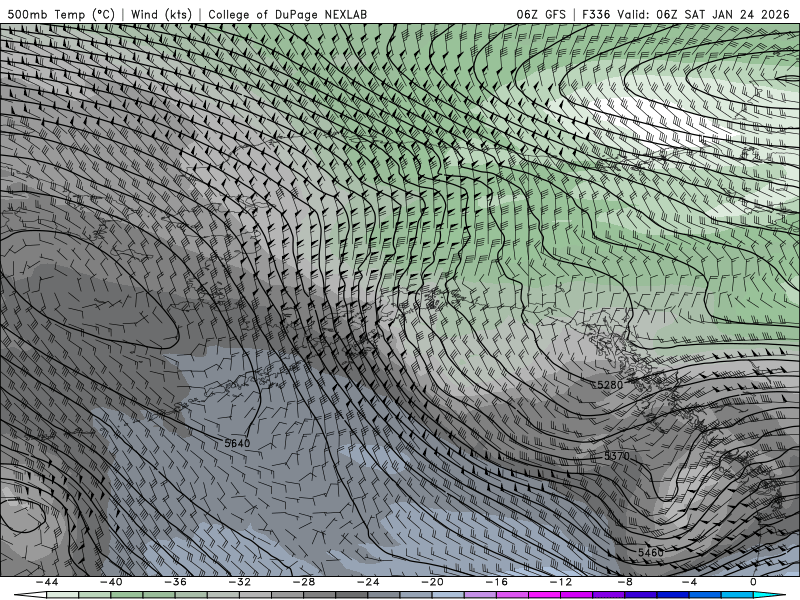The width and height of the screenshot is (800, 600).
Task: Click the -4 colorbar tick label
Action: click(x=690, y=582)
